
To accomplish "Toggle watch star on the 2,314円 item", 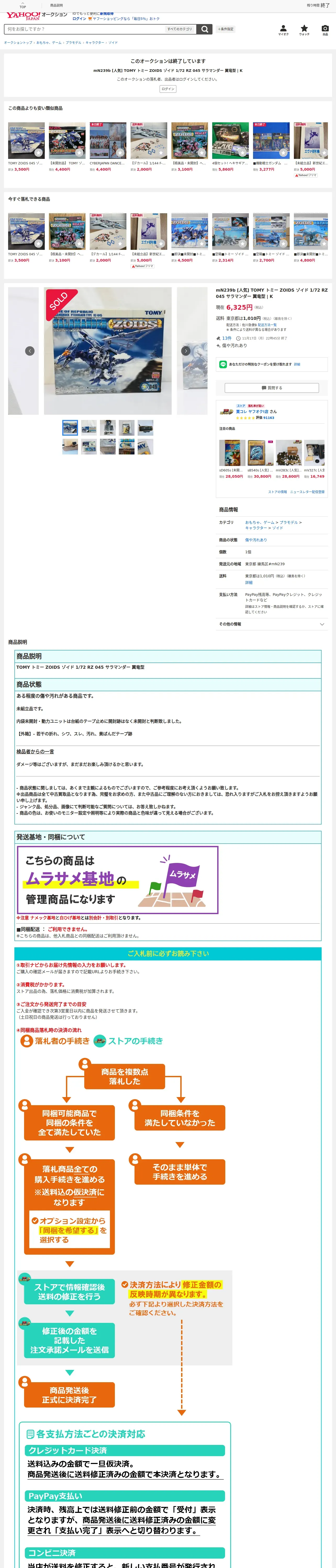I will pyautogui.click(x=243, y=244).
